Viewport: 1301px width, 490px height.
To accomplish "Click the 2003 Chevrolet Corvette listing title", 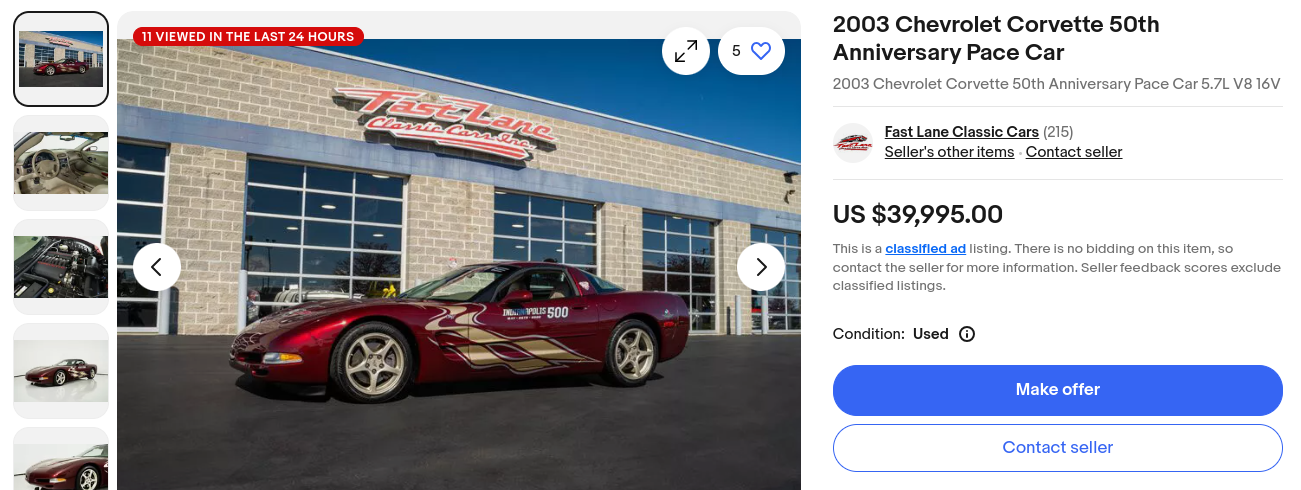I will click(996, 38).
